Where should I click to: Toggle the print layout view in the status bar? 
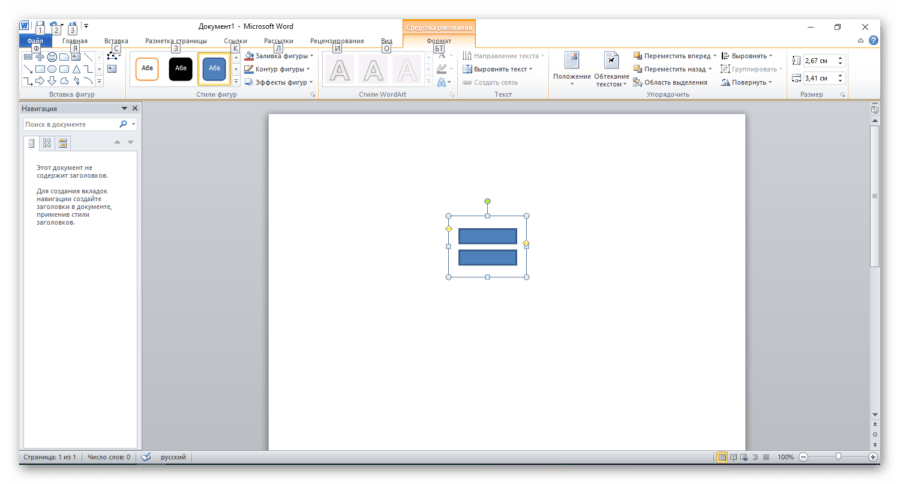tap(722, 457)
